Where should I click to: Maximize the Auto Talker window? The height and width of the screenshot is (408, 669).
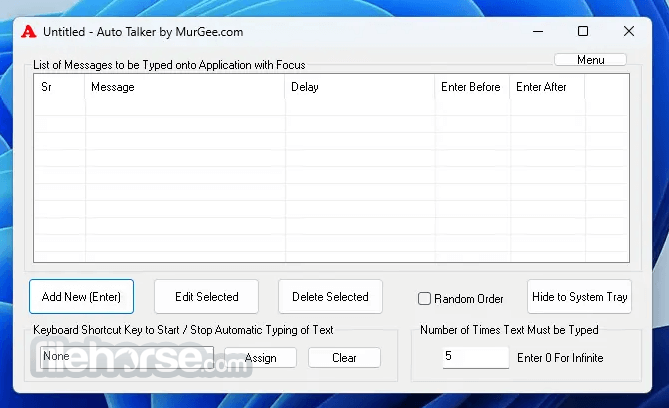[583, 32]
